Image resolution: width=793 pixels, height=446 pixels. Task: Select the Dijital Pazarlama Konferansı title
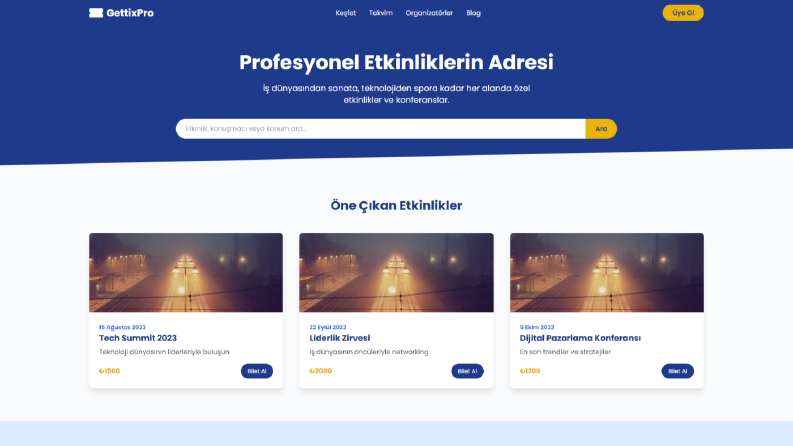(x=580, y=338)
